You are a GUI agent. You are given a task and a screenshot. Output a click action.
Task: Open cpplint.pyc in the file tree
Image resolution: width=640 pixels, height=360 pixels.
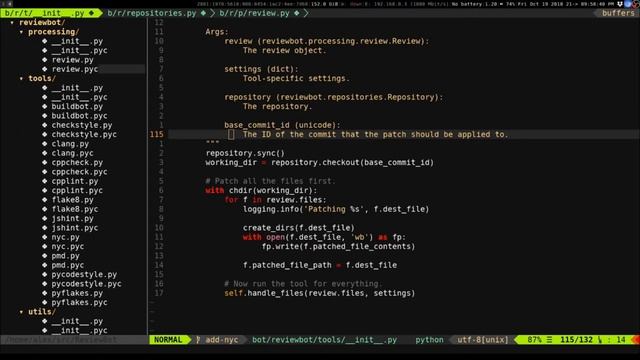[x=77, y=190]
